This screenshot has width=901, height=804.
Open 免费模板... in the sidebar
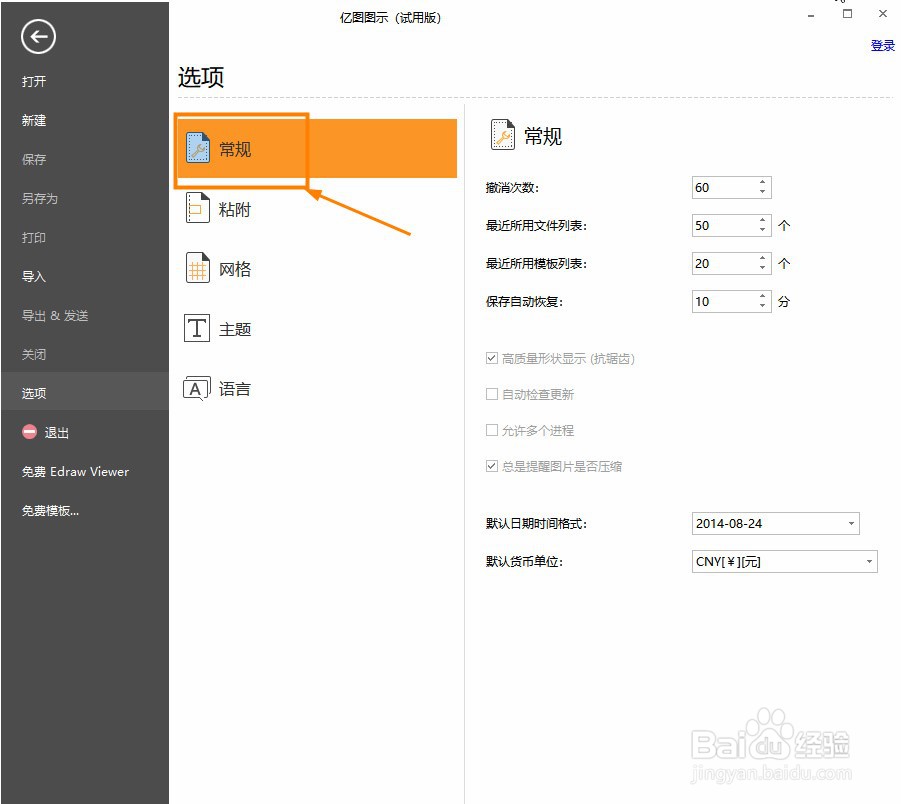click(x=51, y=510)
